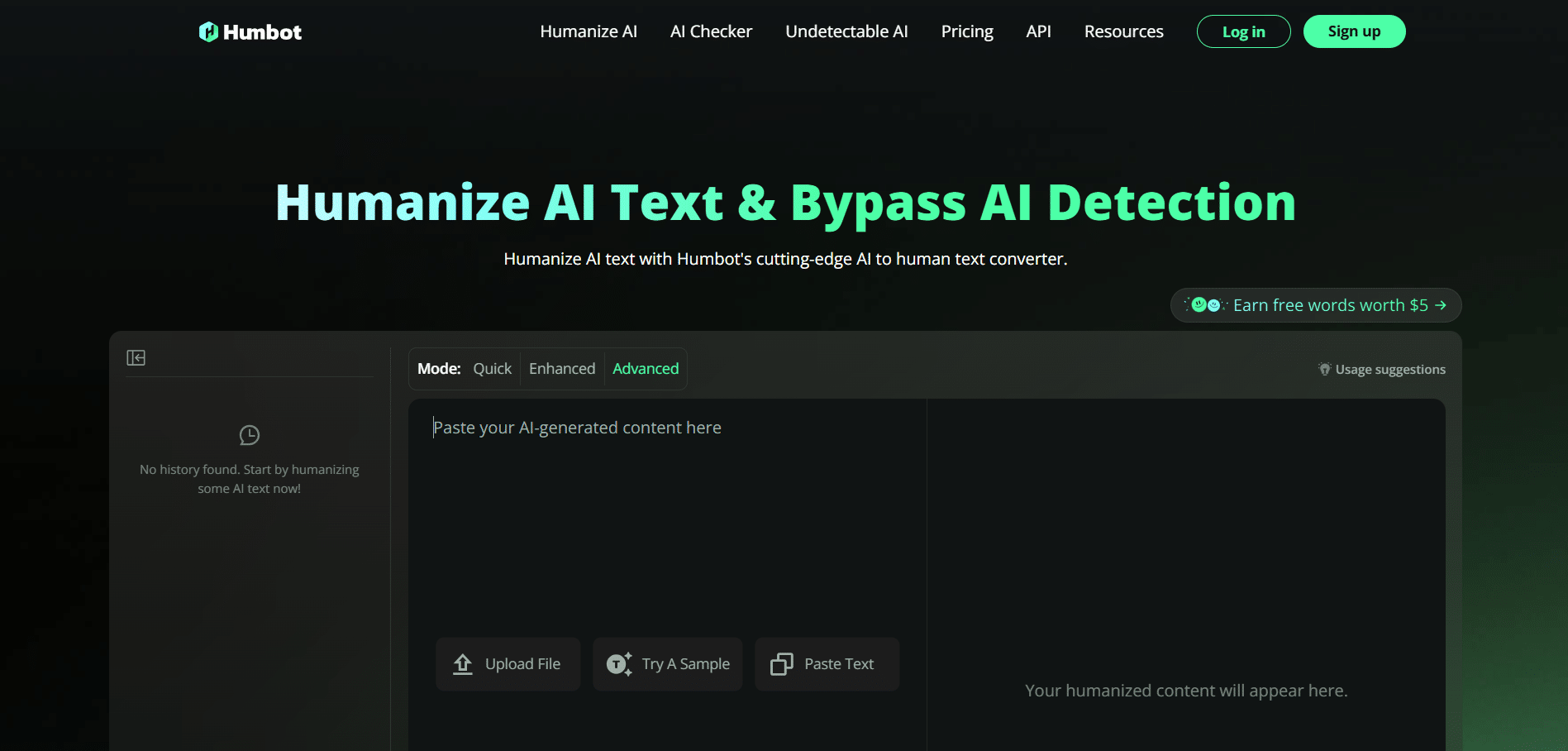
Task: Open the Resources menu
Action: (1123, 31)
